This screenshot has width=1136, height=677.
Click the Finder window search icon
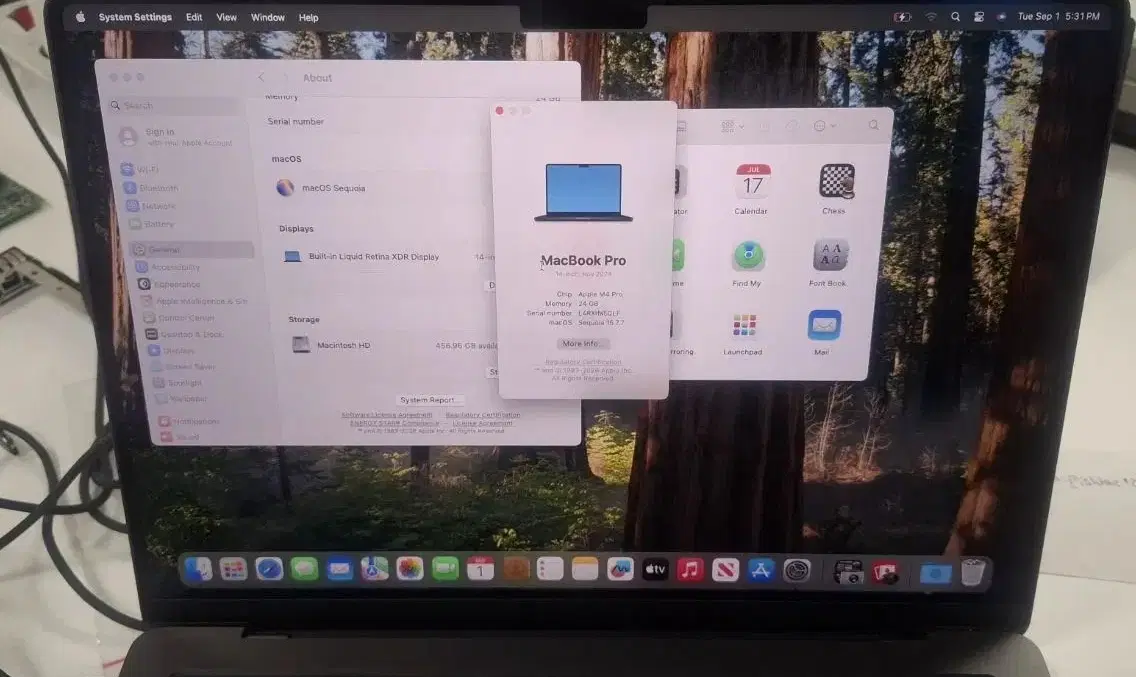pyautogui.click(x=874, y=125)
